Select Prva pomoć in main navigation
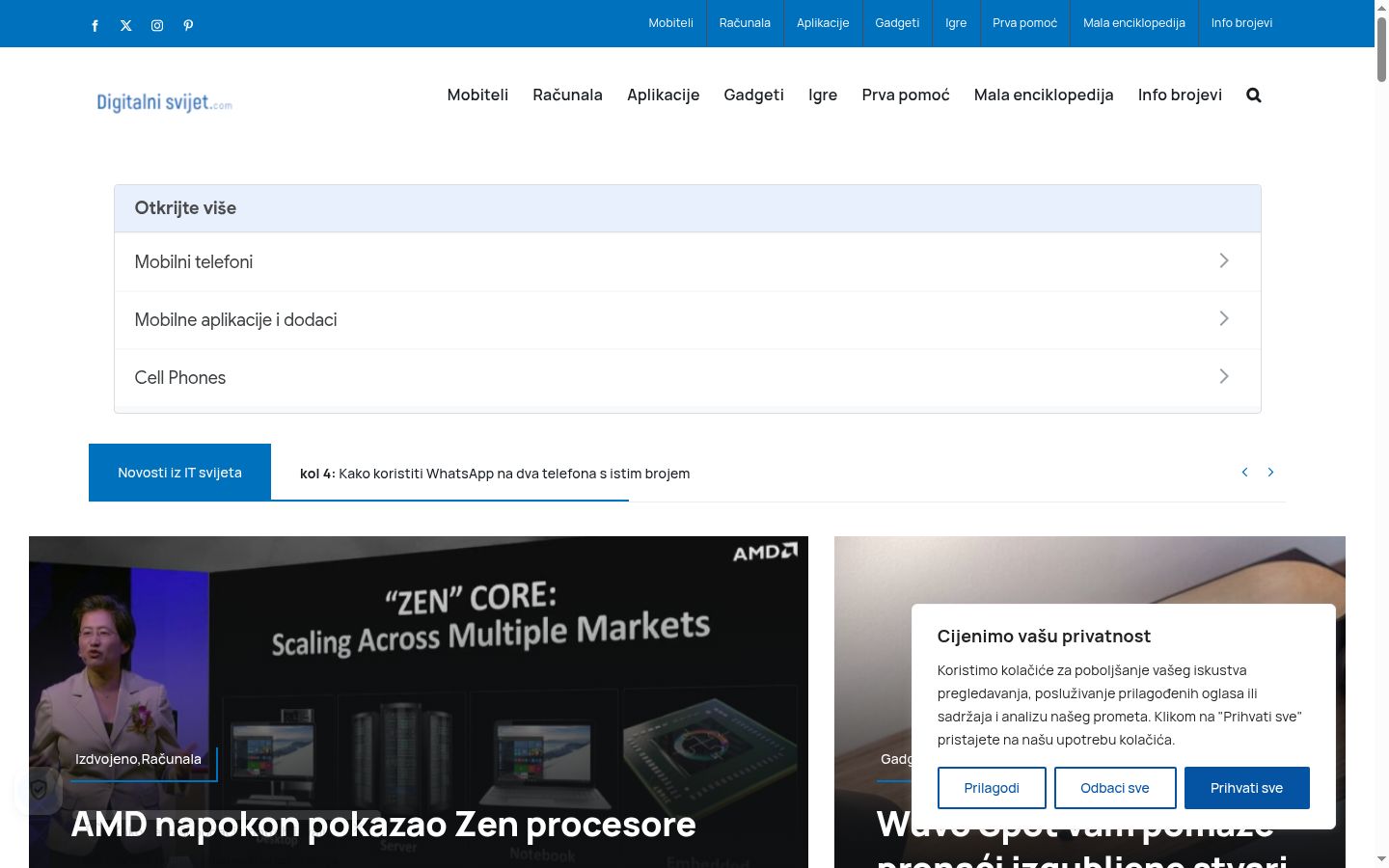This screenshot has width=1389, height=868. pyautogui.click(x=906, y=95)
